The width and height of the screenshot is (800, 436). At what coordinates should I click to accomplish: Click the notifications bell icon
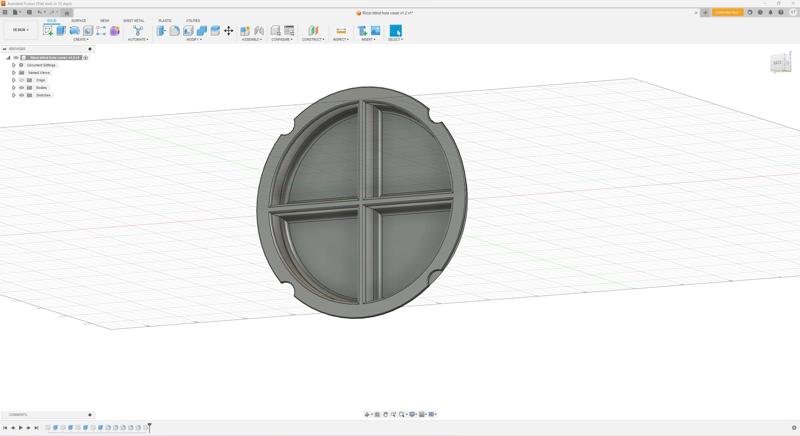(770, 13)
